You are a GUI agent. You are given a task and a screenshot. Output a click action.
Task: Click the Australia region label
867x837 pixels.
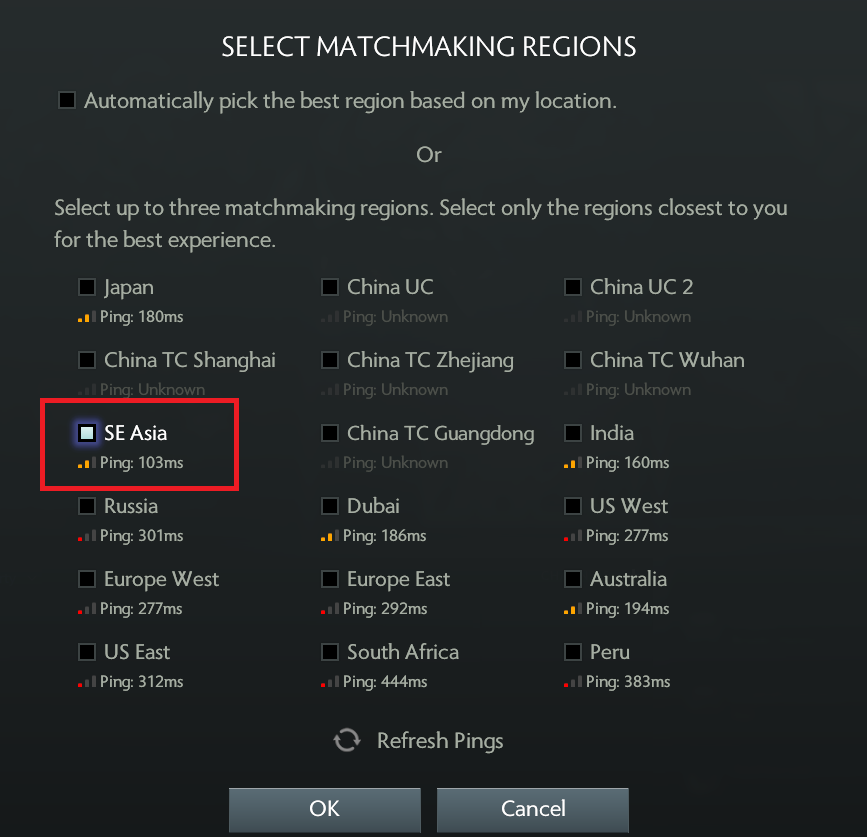coord(628,579)
